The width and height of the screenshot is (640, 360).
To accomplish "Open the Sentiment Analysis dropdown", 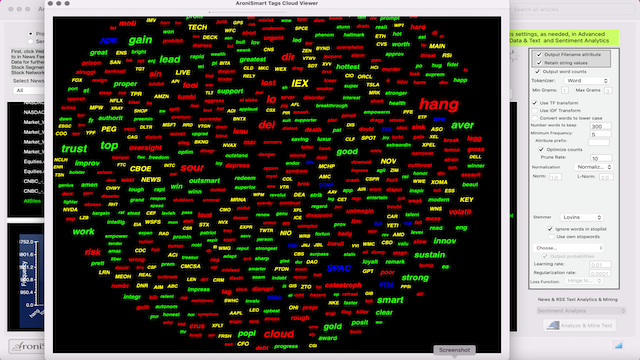I will point(581,311).
